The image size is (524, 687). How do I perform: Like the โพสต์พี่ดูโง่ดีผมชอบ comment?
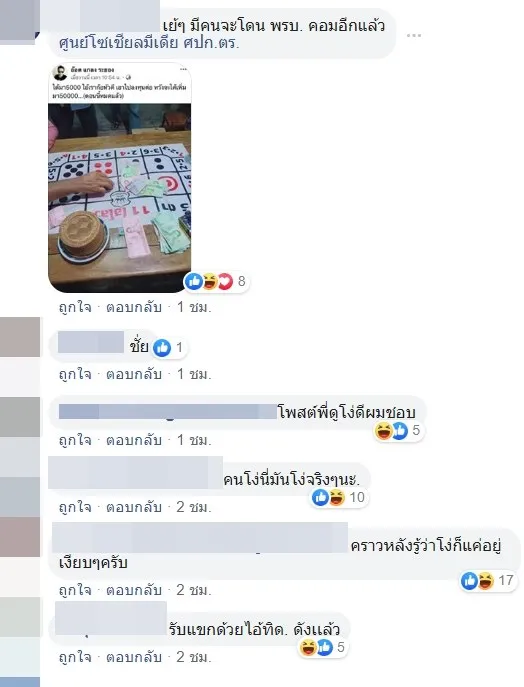click(75, 440)
